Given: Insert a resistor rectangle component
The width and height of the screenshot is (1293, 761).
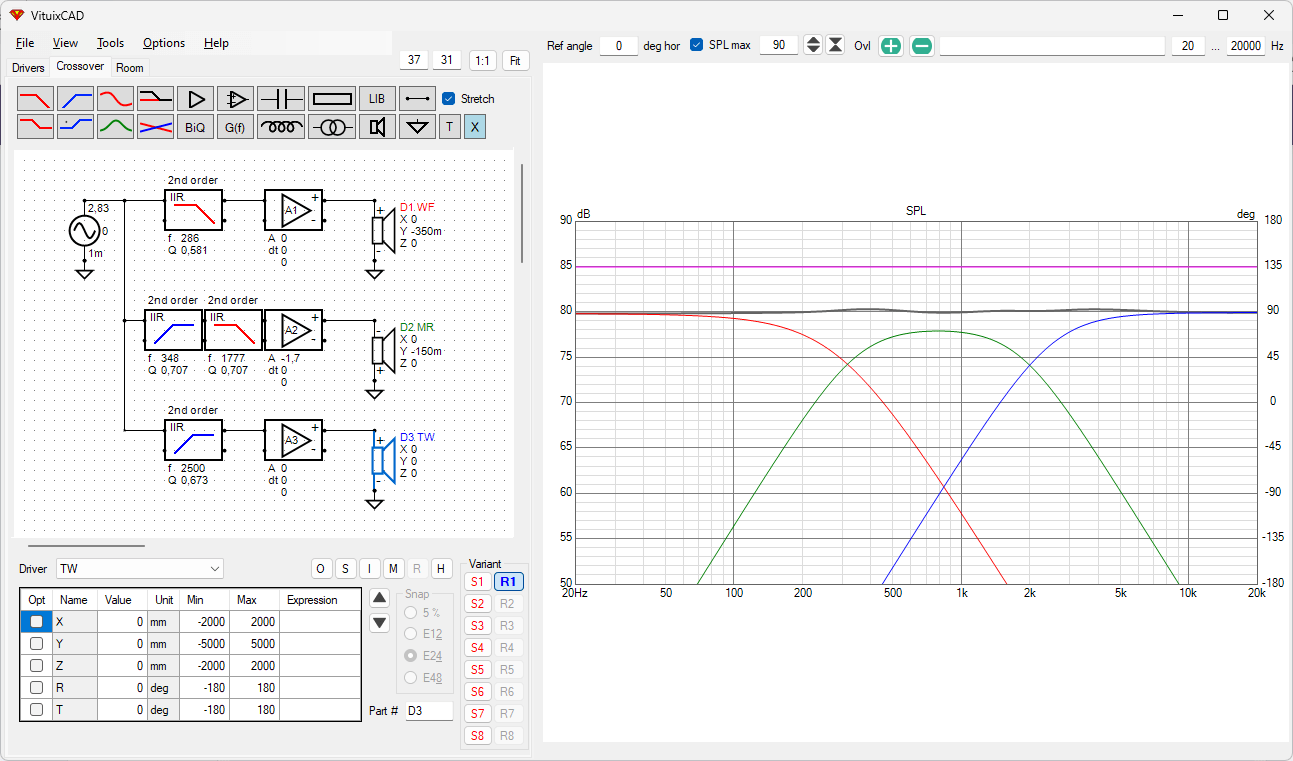Looking at the screenshot, I should [332, 99].
